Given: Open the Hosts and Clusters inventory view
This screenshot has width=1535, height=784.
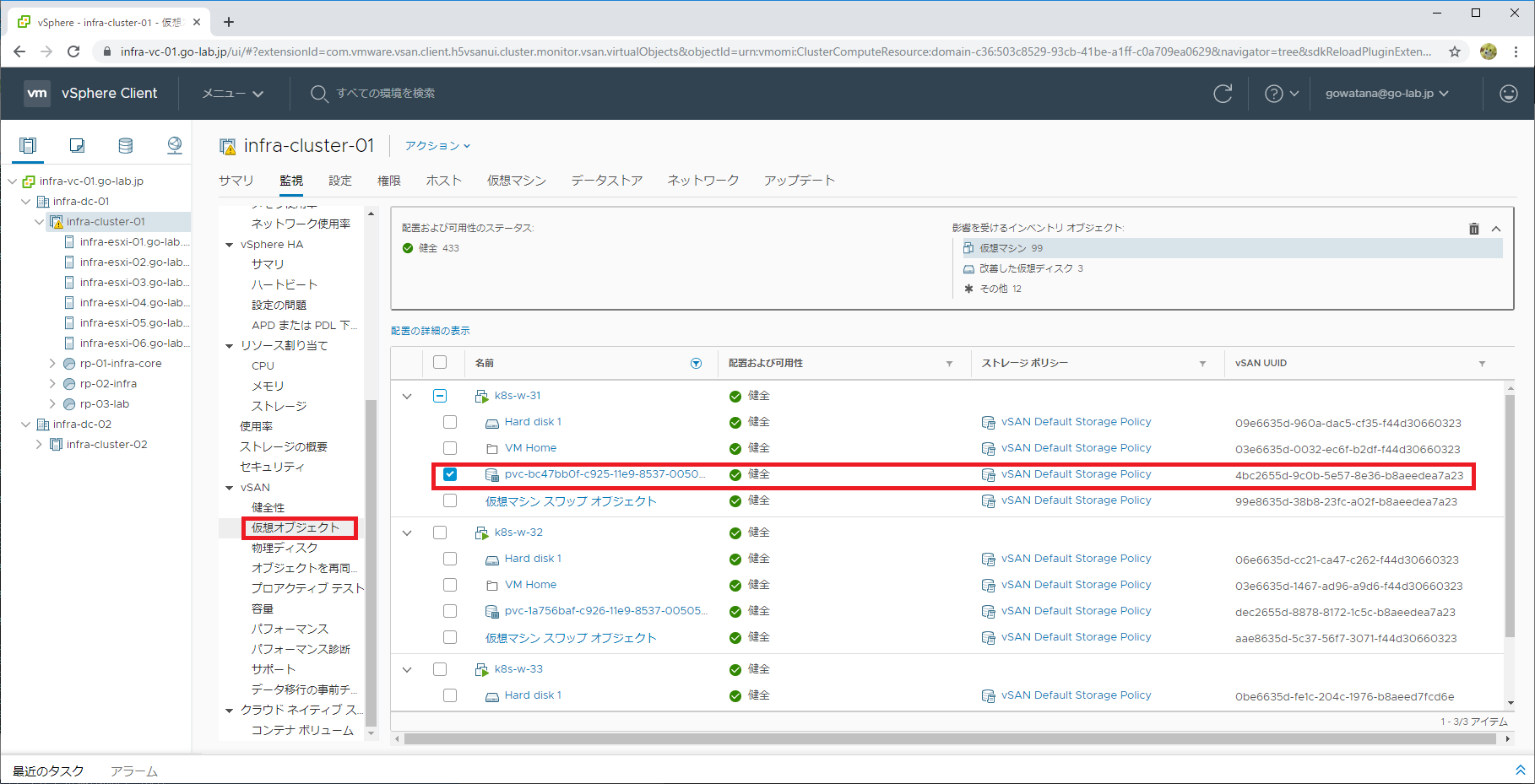Looking at the screenshot, I should (28, 145).
